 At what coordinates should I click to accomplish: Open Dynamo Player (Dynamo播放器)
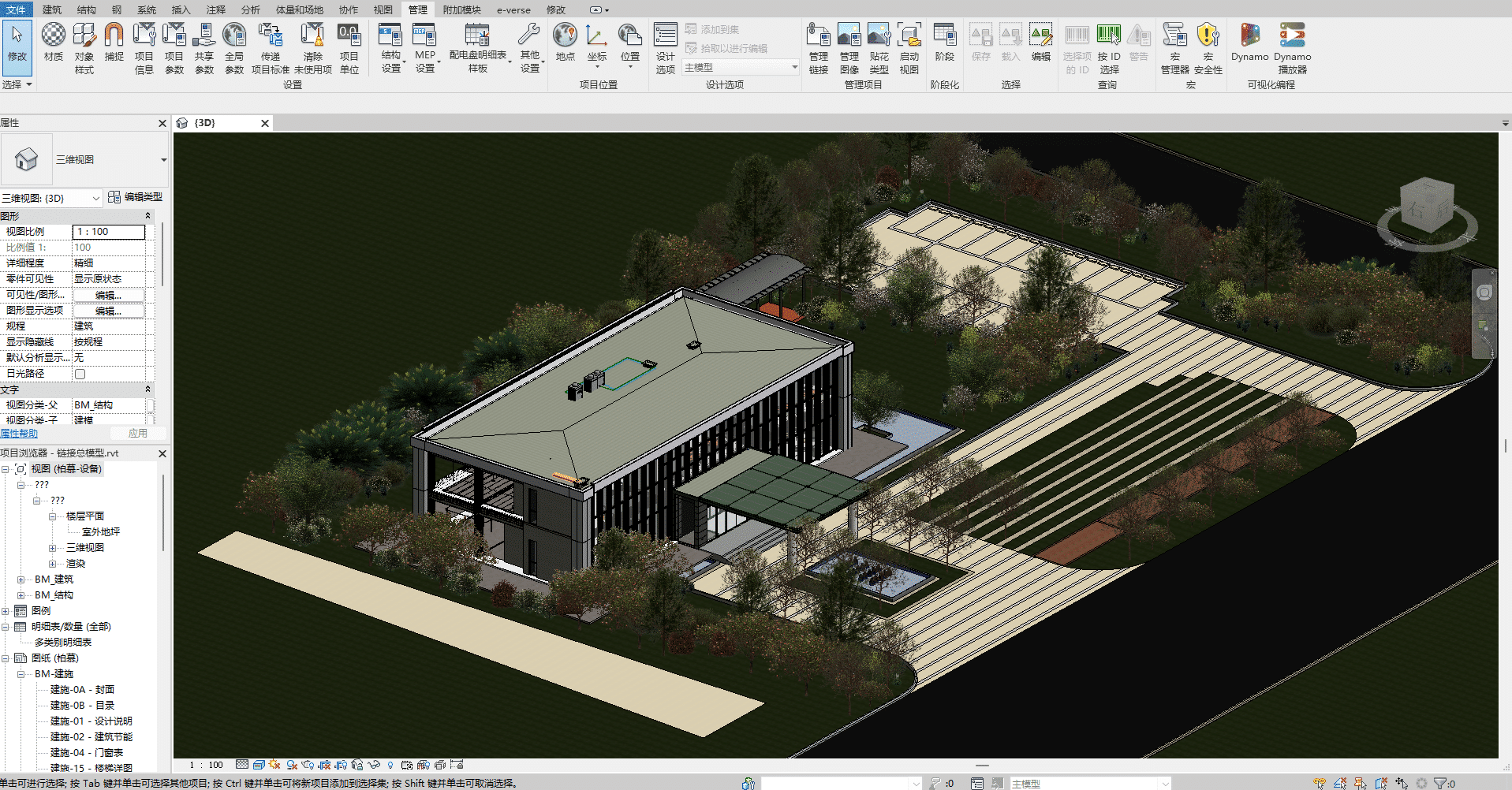coord(1293,49)
